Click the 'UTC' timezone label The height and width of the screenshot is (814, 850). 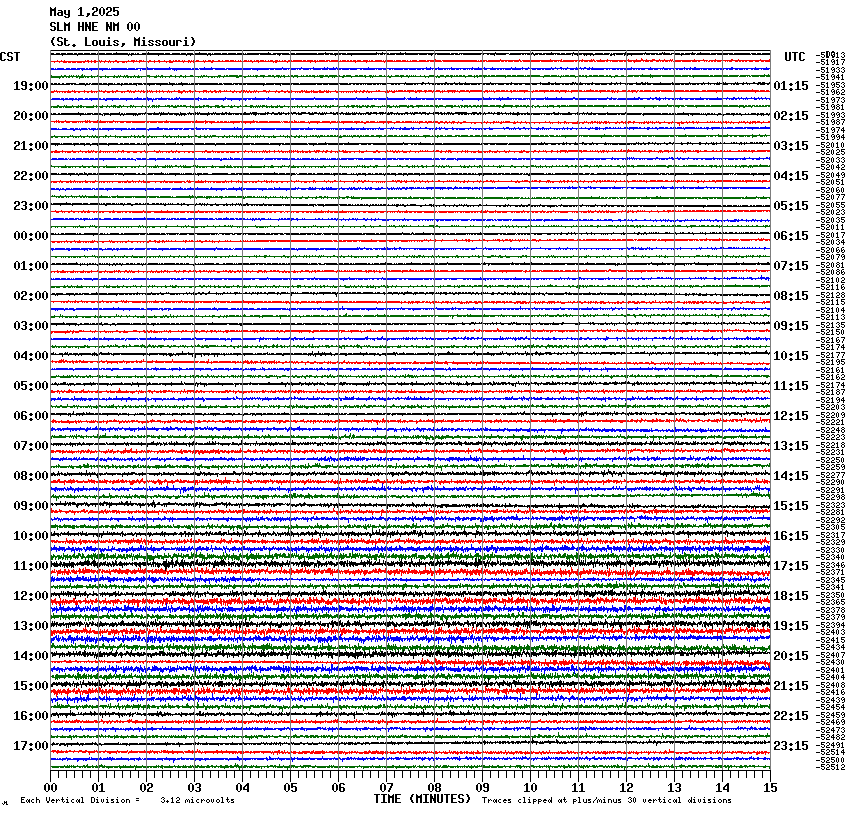coord(795,57)
